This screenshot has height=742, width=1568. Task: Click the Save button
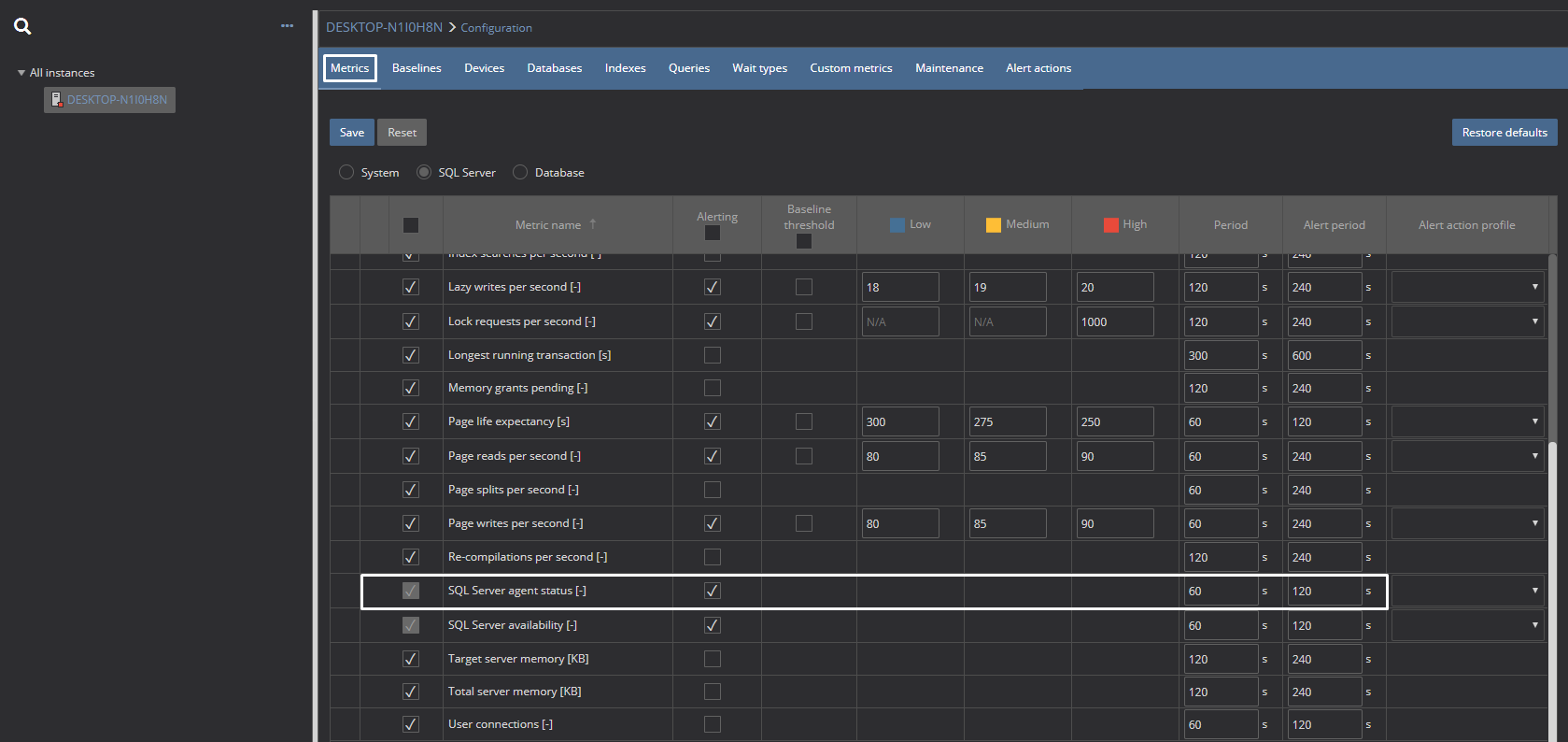[352, 133]
